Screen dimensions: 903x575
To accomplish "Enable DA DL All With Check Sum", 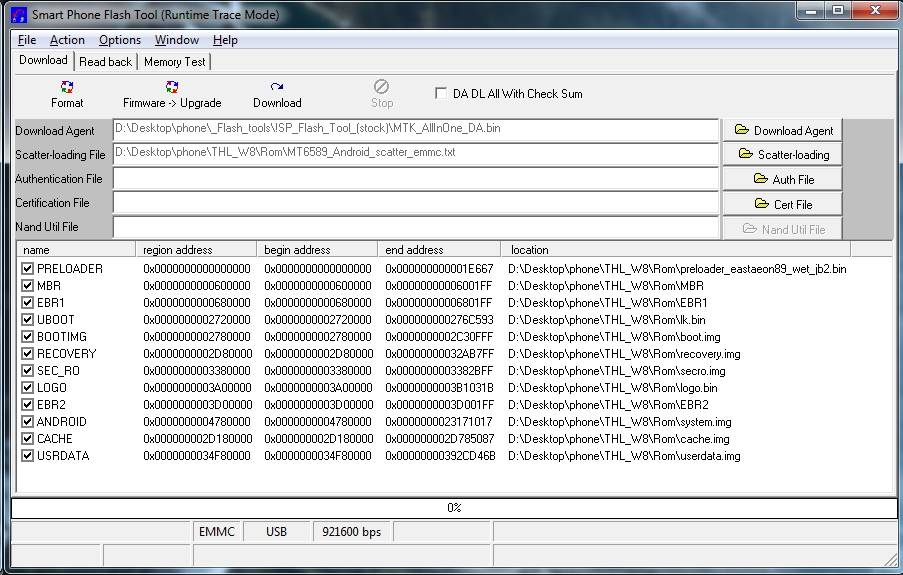I will point(441,94).
